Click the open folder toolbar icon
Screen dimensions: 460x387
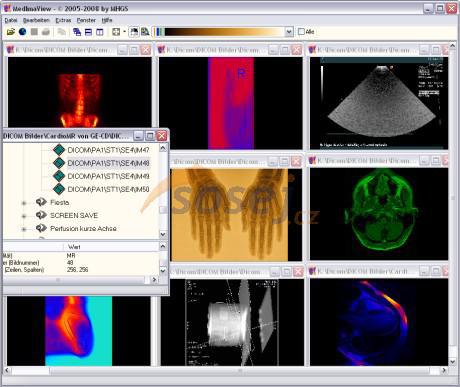point(11,32)
